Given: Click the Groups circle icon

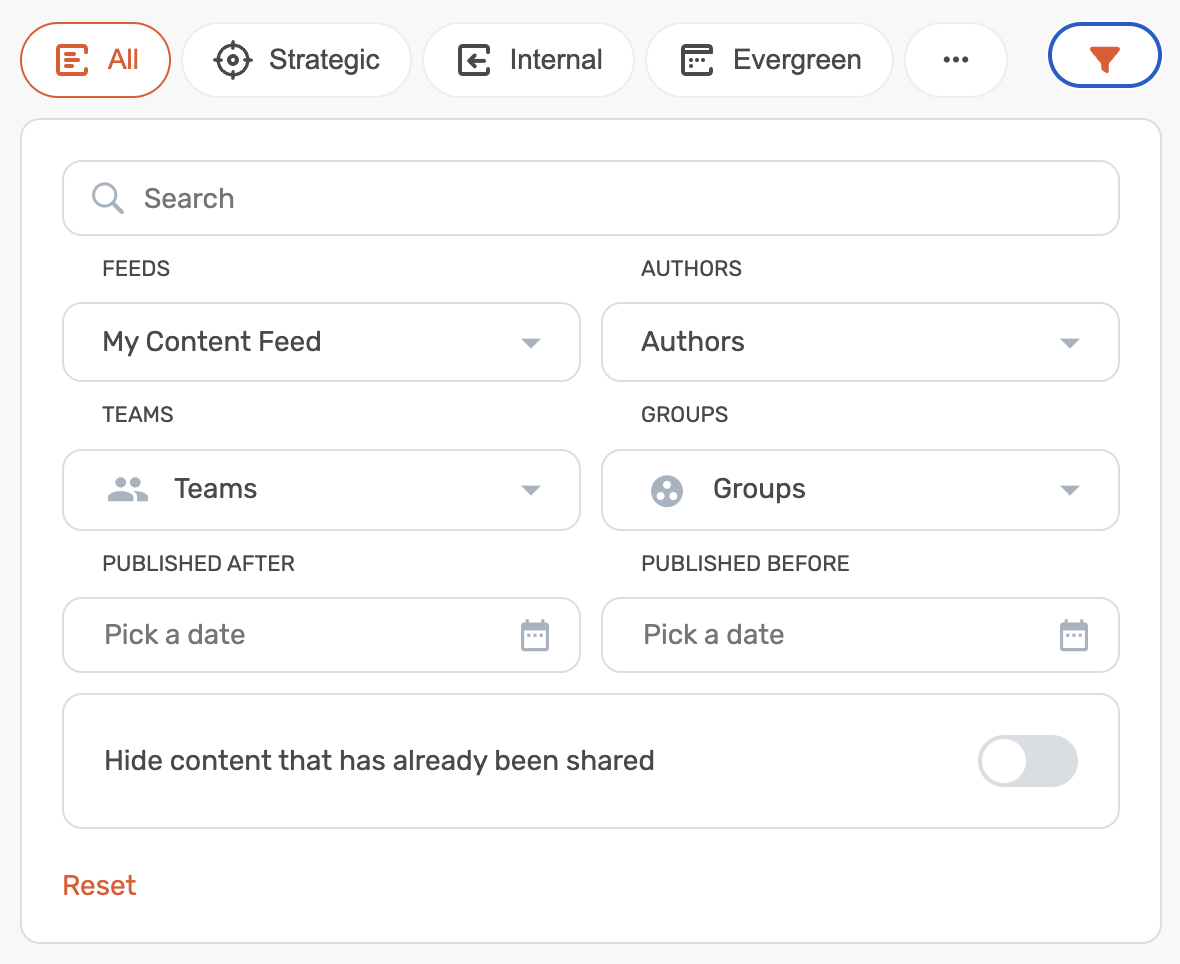Looking at the screenshot, I should pyautogui.click(x=667, y=490).
